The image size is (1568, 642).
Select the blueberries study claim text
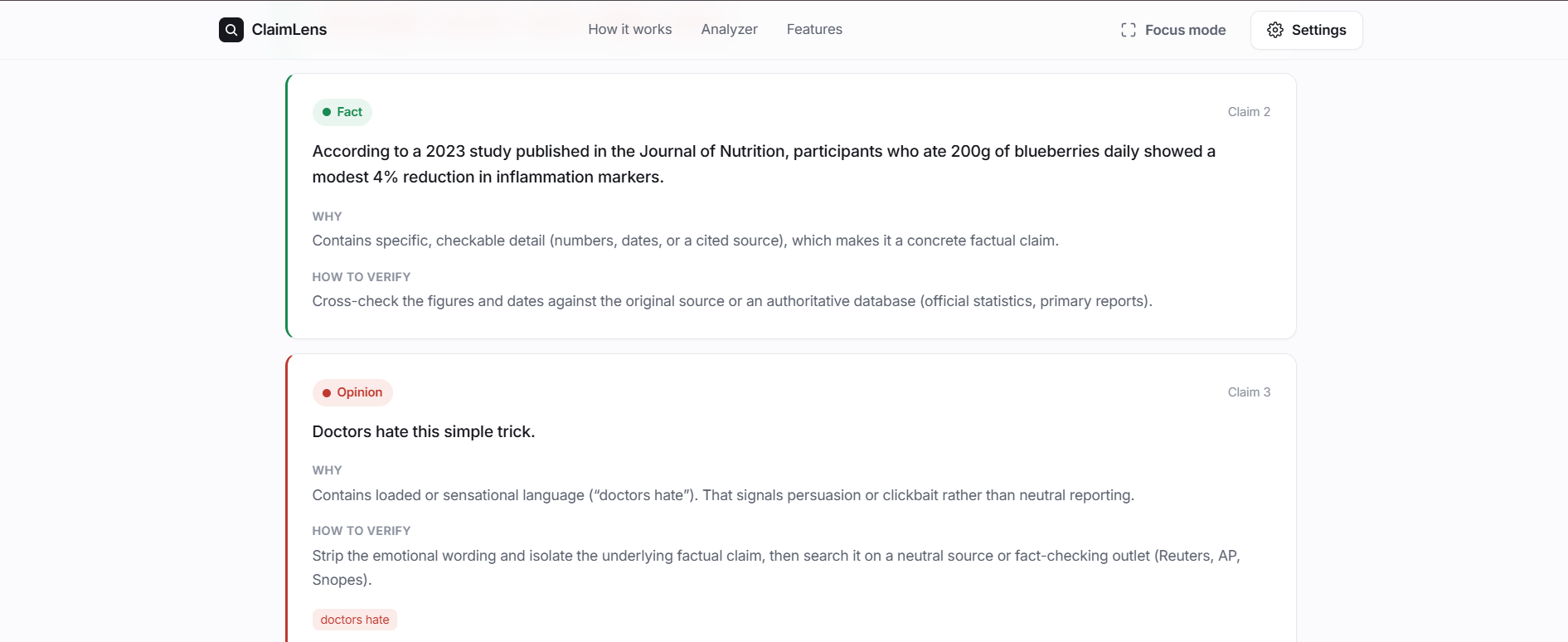click(764, 164)
